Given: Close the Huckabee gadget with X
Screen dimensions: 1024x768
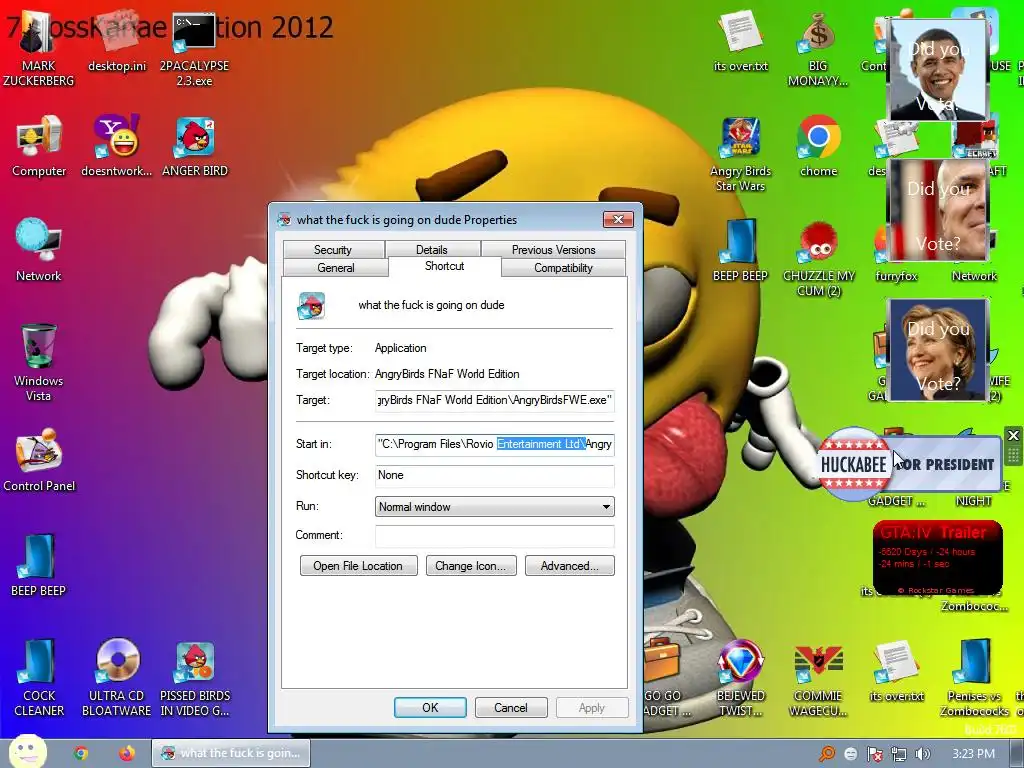Looking at the screenshot, I should click(x=1013, y=436).
